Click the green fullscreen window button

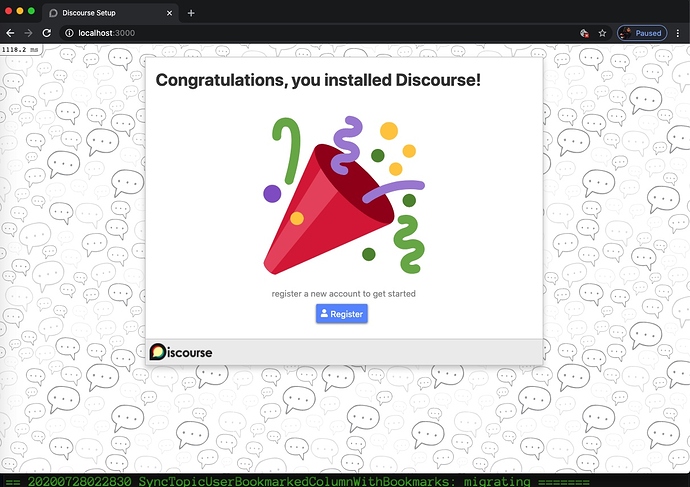pyautogui.click(x=31, y=11)
